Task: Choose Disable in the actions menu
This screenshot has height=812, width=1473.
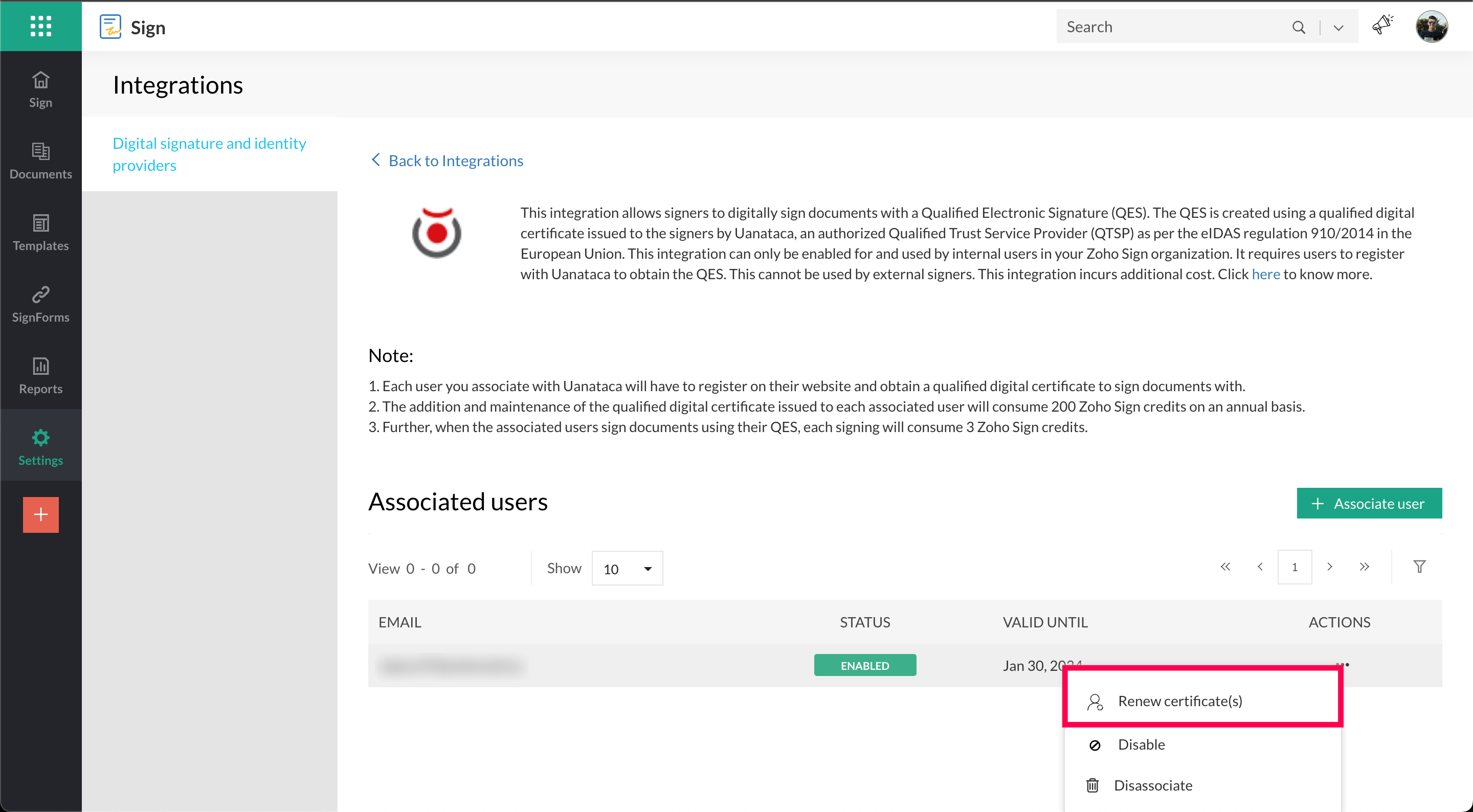Action: pyautogui.click(x=1142, y=745)
